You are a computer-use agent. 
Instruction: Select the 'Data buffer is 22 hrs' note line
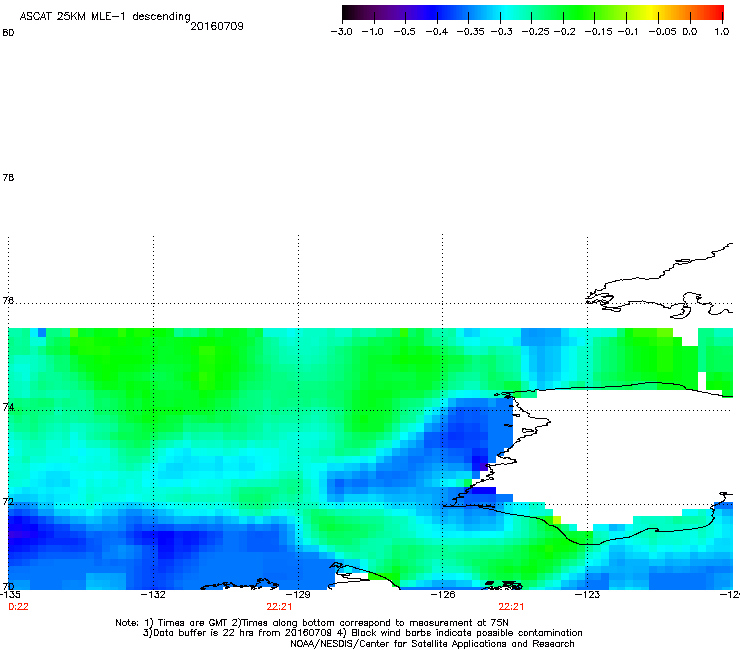(362, 633)
